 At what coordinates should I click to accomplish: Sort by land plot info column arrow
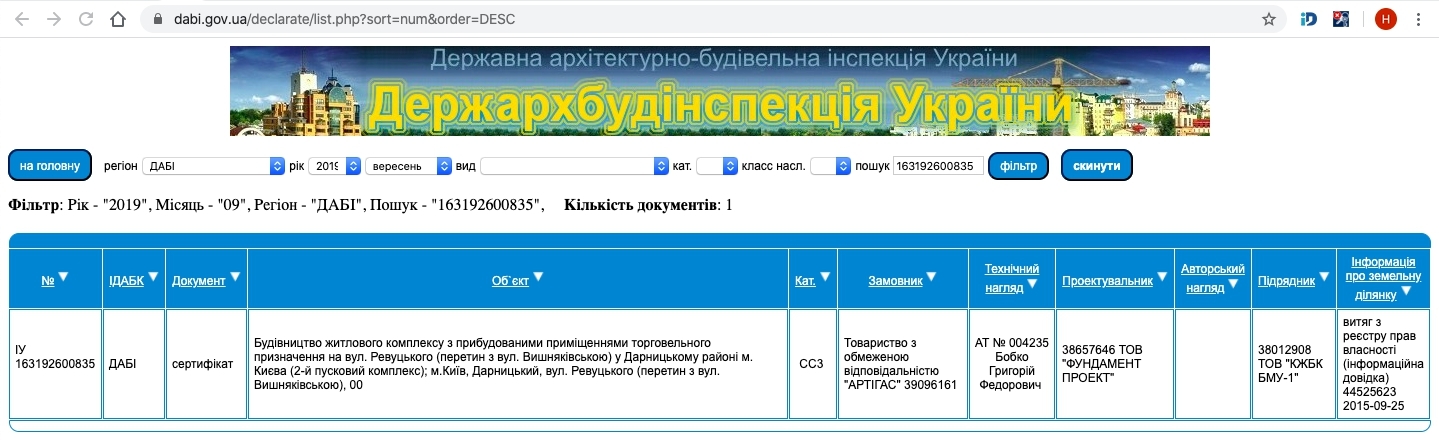click(1407, 291)
